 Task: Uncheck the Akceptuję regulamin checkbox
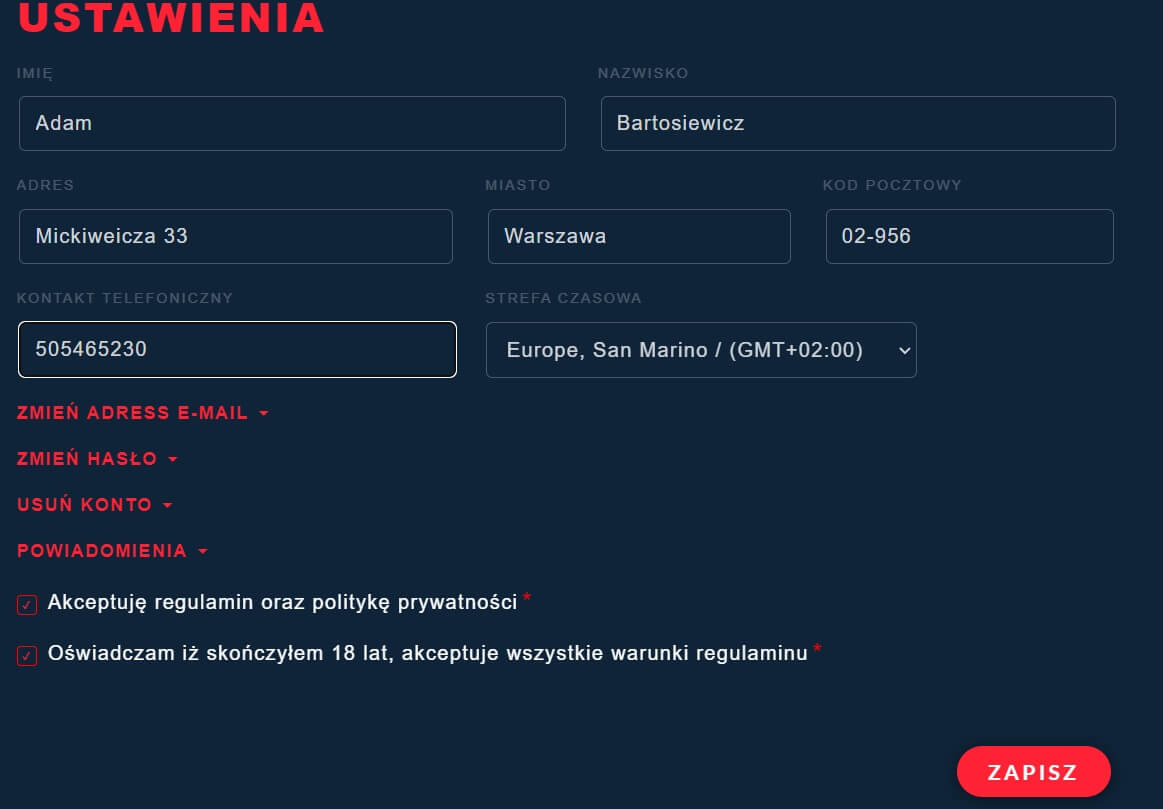coord(27,604)
